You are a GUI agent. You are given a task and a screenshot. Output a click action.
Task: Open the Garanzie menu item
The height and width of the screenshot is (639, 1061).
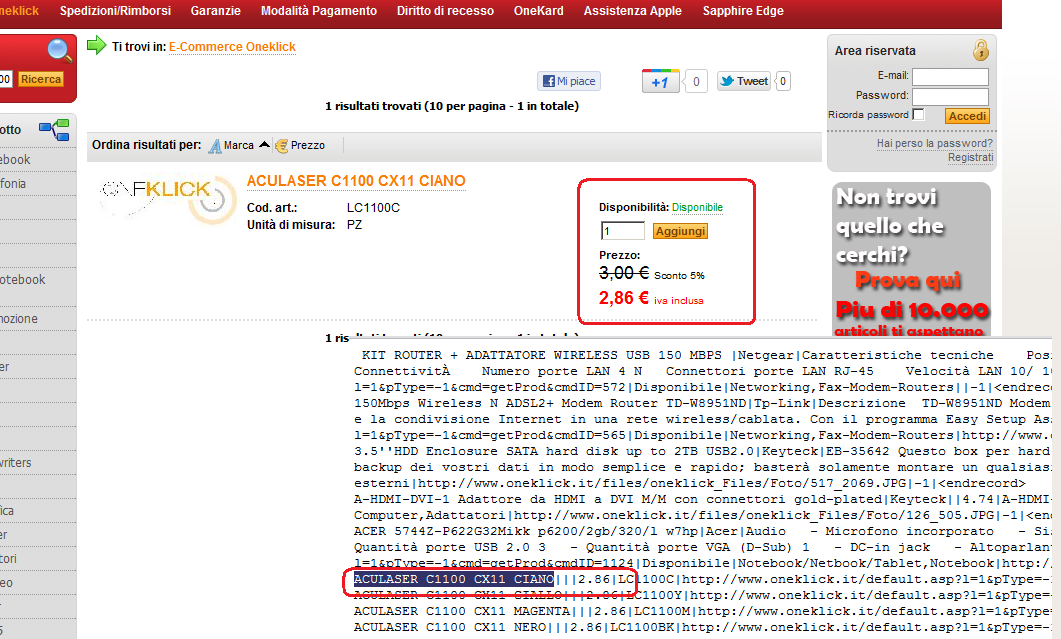pyautogui.click(x=215, y=11)
